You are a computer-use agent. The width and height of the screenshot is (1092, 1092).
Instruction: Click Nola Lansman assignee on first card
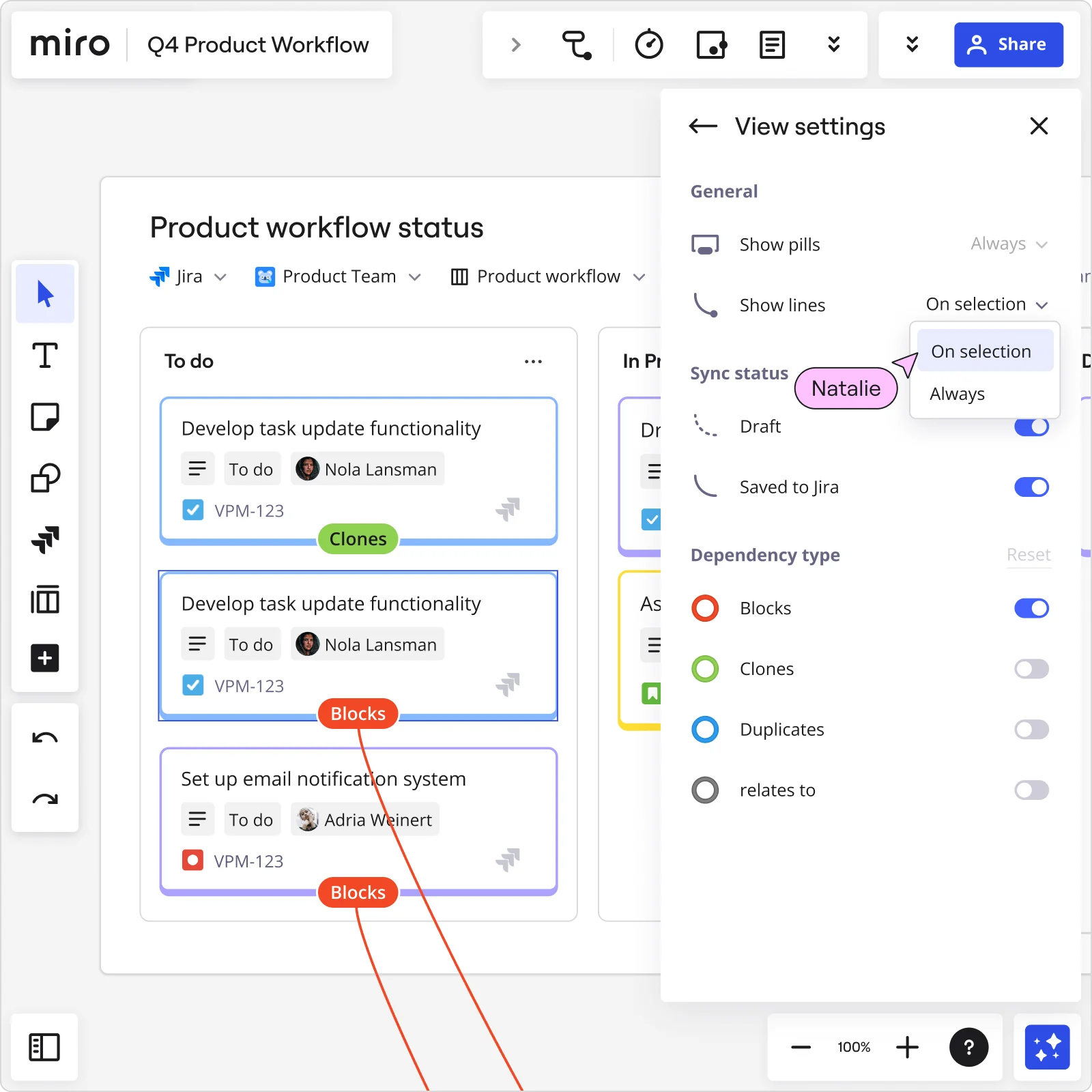[x=367, y=469]
